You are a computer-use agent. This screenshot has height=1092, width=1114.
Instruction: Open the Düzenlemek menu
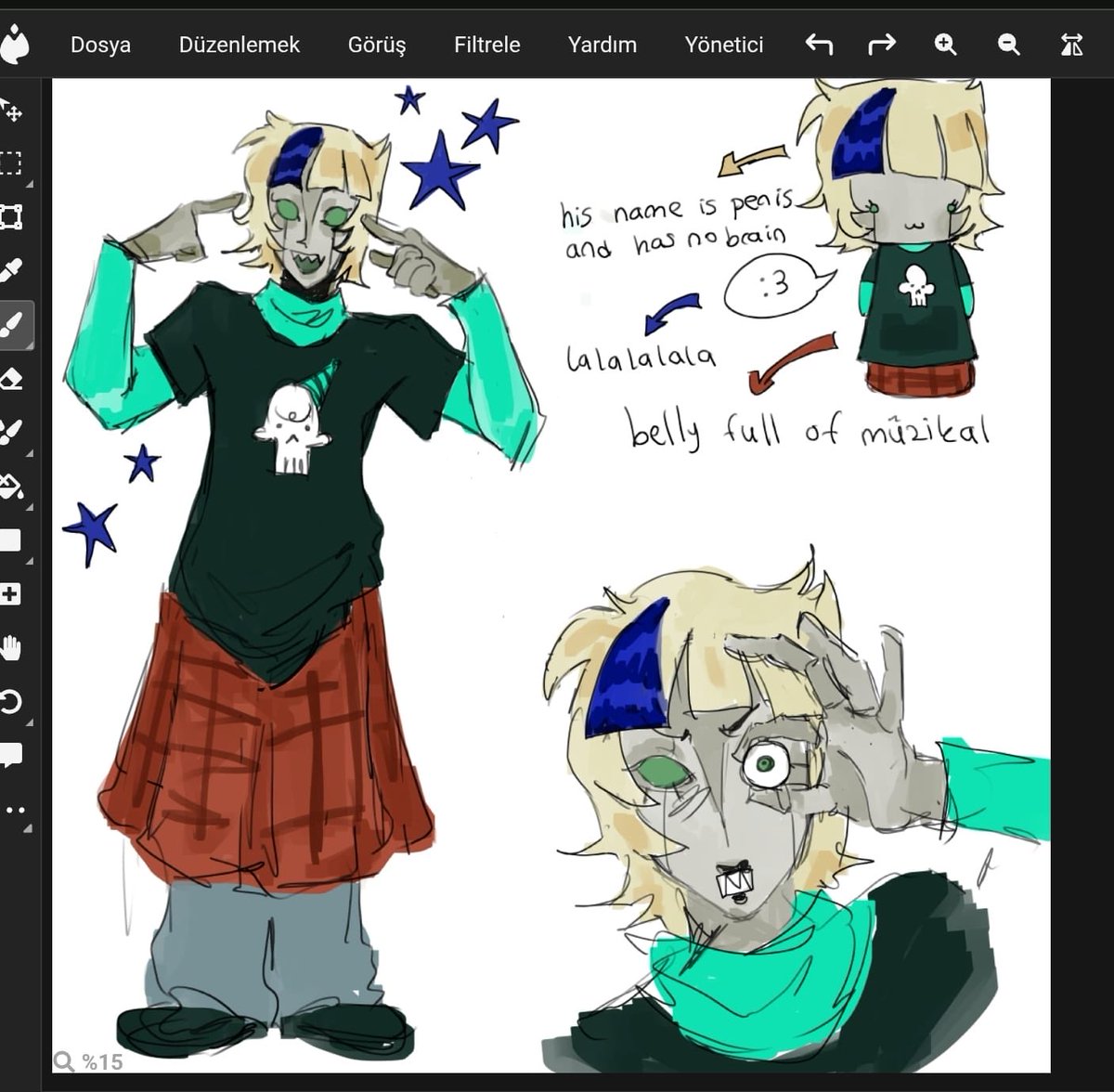pyautogui.click(x=240, y=45)
